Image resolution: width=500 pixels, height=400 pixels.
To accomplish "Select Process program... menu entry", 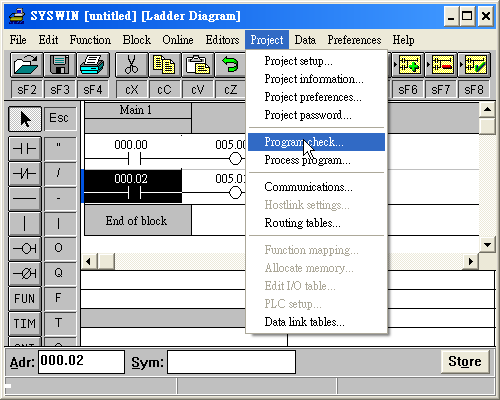I will 317,160.
